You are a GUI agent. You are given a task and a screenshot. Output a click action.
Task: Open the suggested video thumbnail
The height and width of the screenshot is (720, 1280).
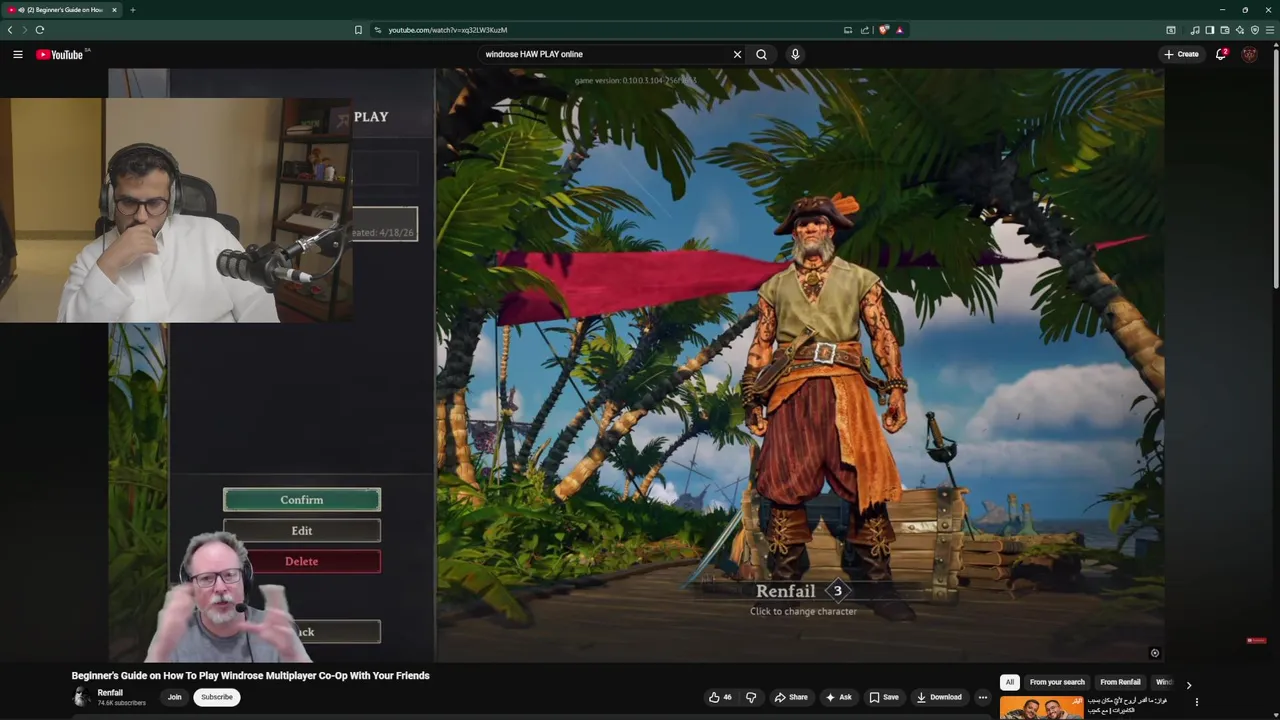pyautogui.click(x=1041, y=708)
